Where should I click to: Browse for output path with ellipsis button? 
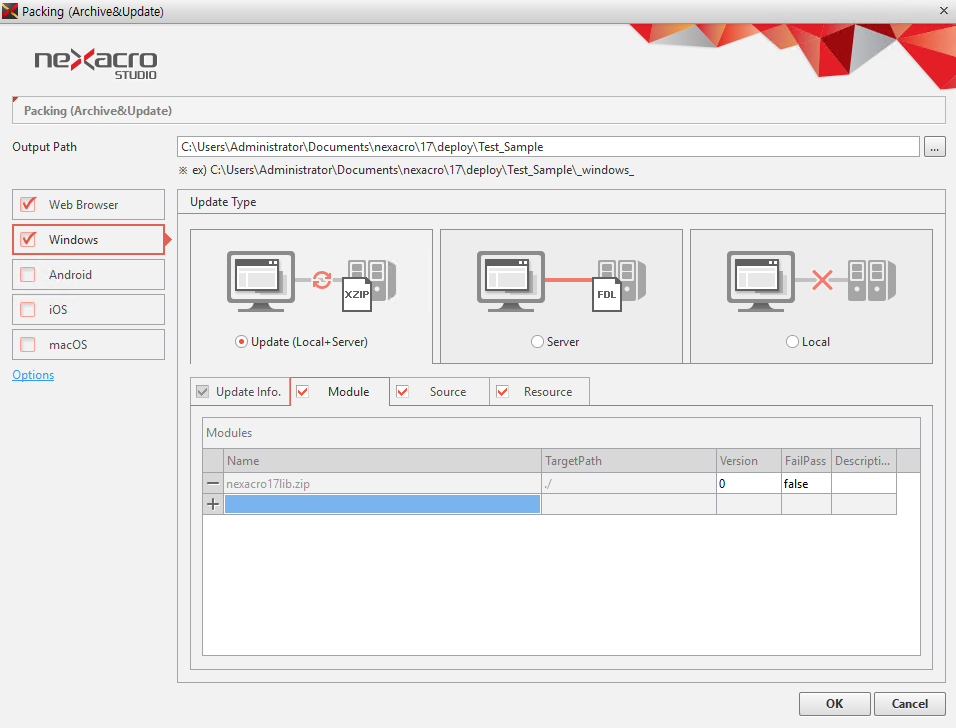935,147
